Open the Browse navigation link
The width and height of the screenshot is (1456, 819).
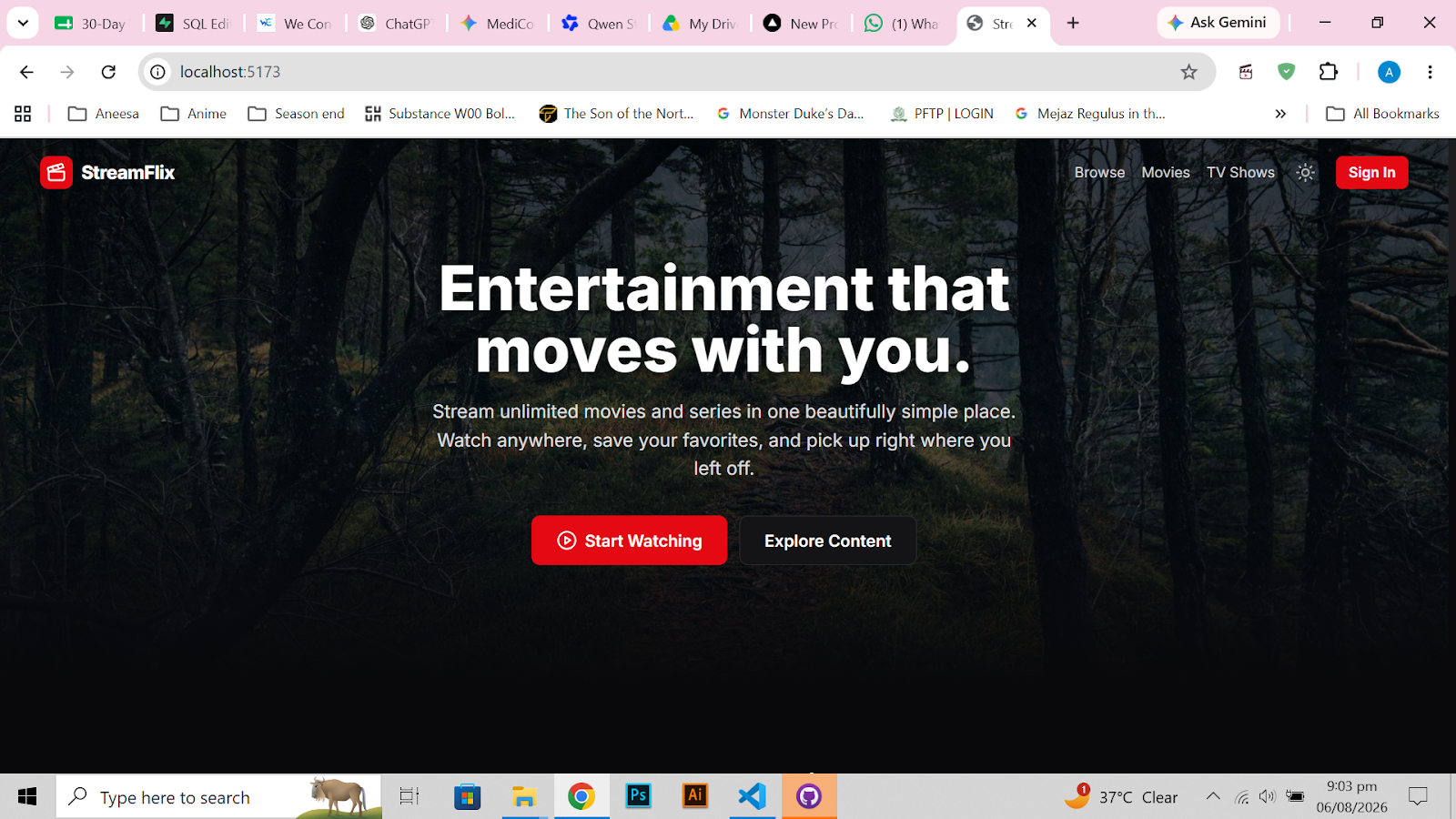[x=1099, y=172]
